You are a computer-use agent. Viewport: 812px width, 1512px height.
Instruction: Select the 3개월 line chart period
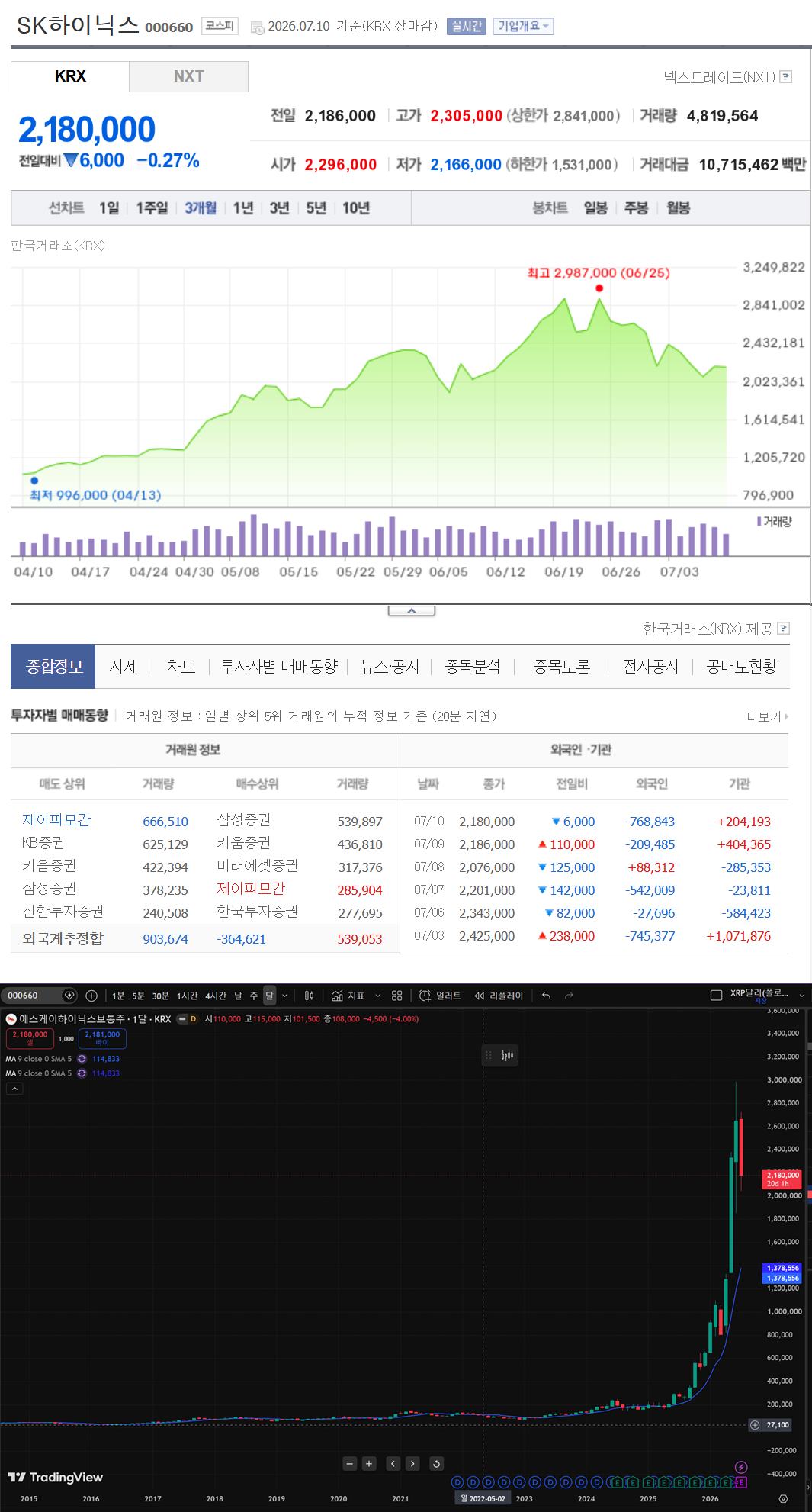[201, 207]
